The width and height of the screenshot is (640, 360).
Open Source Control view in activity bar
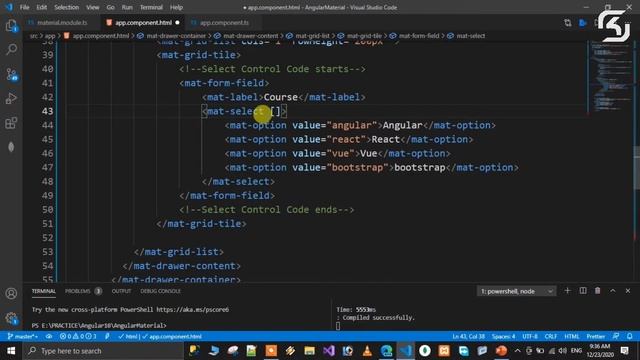coord(11,74)
